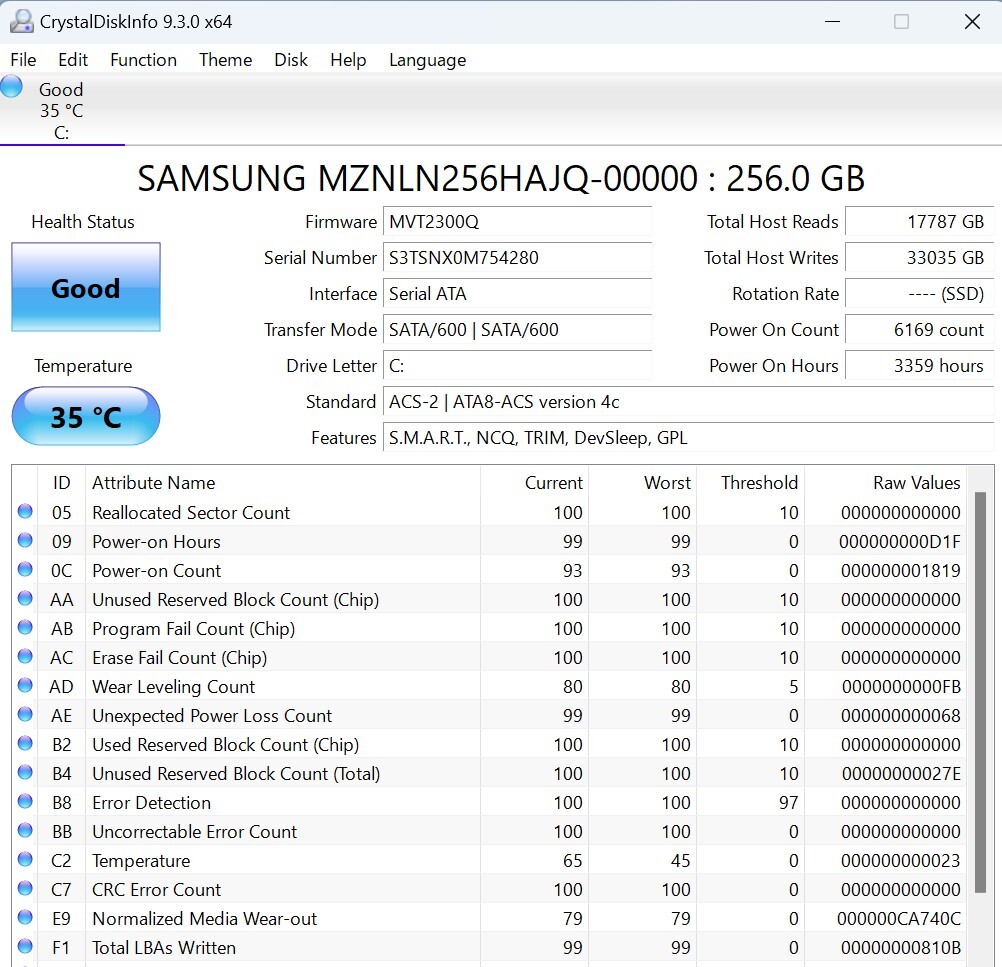Click the 35 °C temperature button
Screen dimensions: 1002x967
tap(86, 416)
